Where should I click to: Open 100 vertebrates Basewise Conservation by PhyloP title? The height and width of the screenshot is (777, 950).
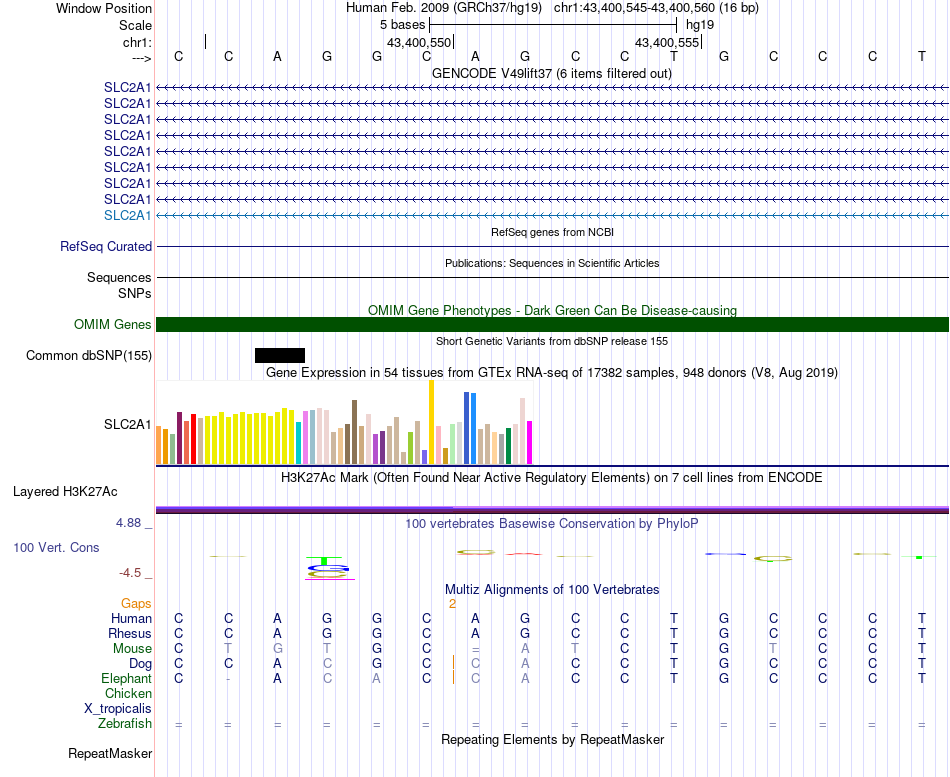[552, 523]
